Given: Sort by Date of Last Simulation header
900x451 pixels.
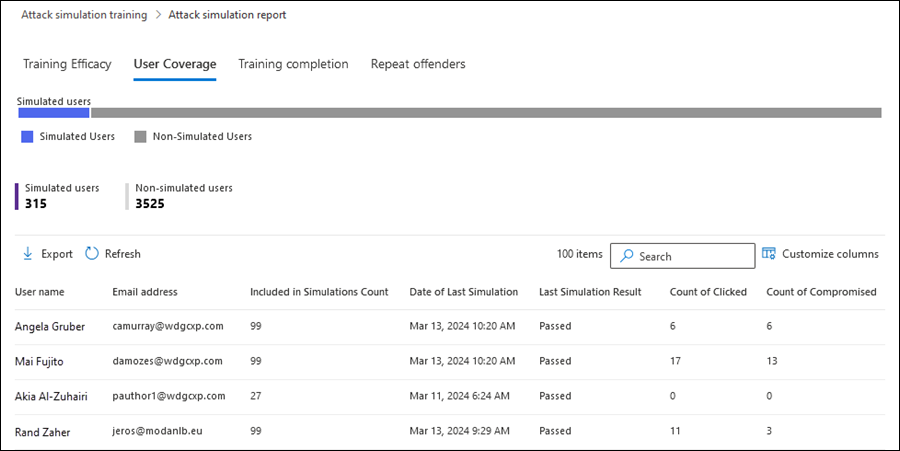Looking at the screenshot, I should (463, 292).
